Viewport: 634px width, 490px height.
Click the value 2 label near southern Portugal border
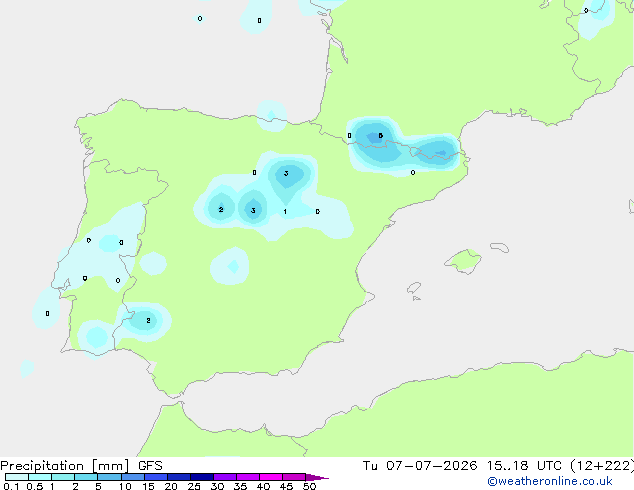point(148,320)
